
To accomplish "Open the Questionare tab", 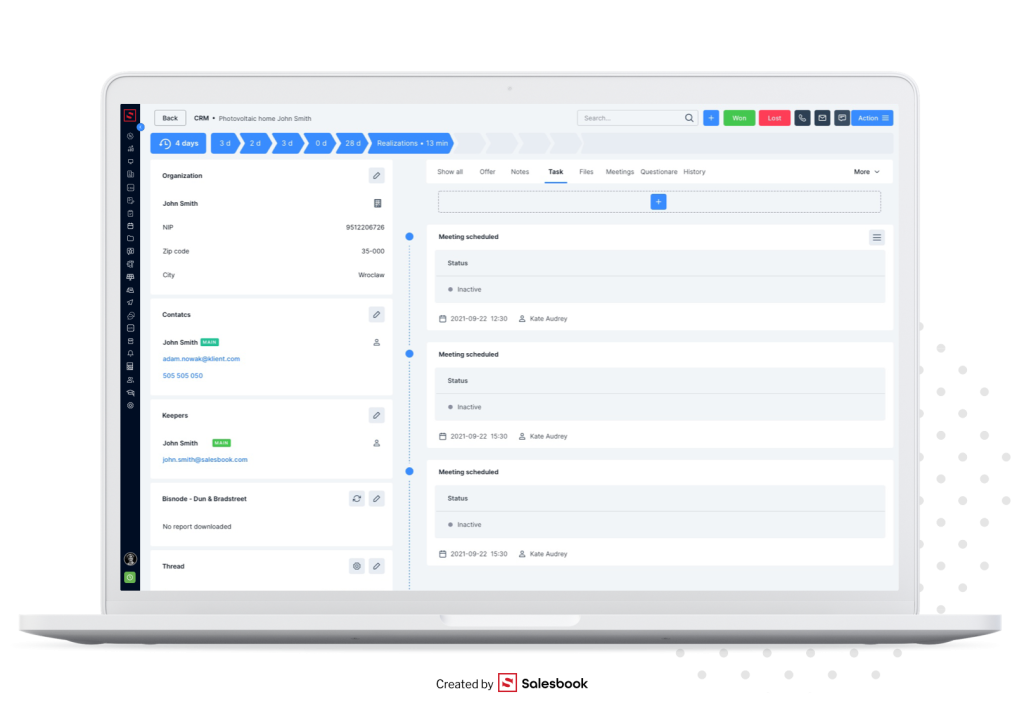I will pos(658,171).
